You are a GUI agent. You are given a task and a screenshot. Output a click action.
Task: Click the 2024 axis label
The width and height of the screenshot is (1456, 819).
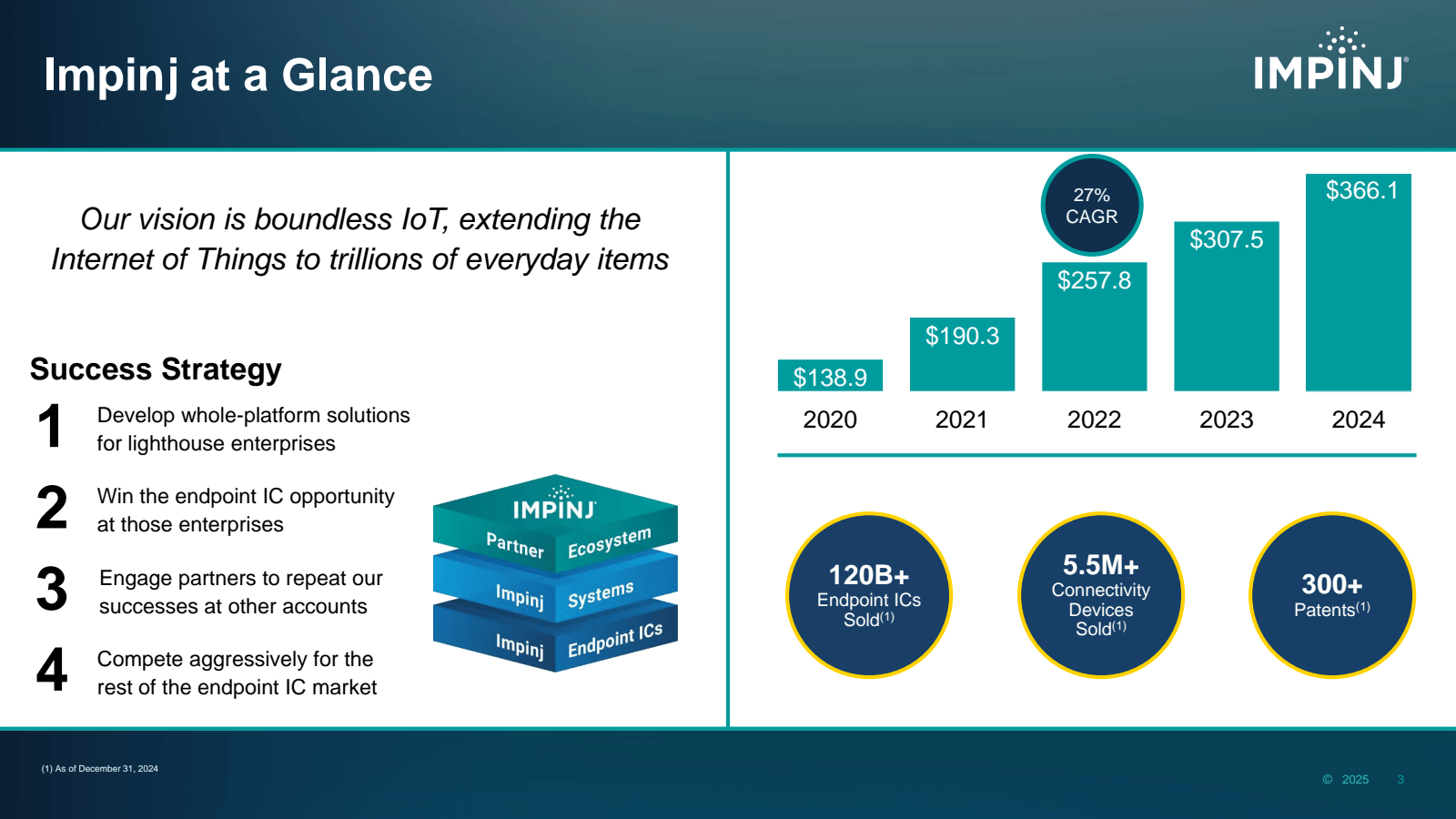1359,420
